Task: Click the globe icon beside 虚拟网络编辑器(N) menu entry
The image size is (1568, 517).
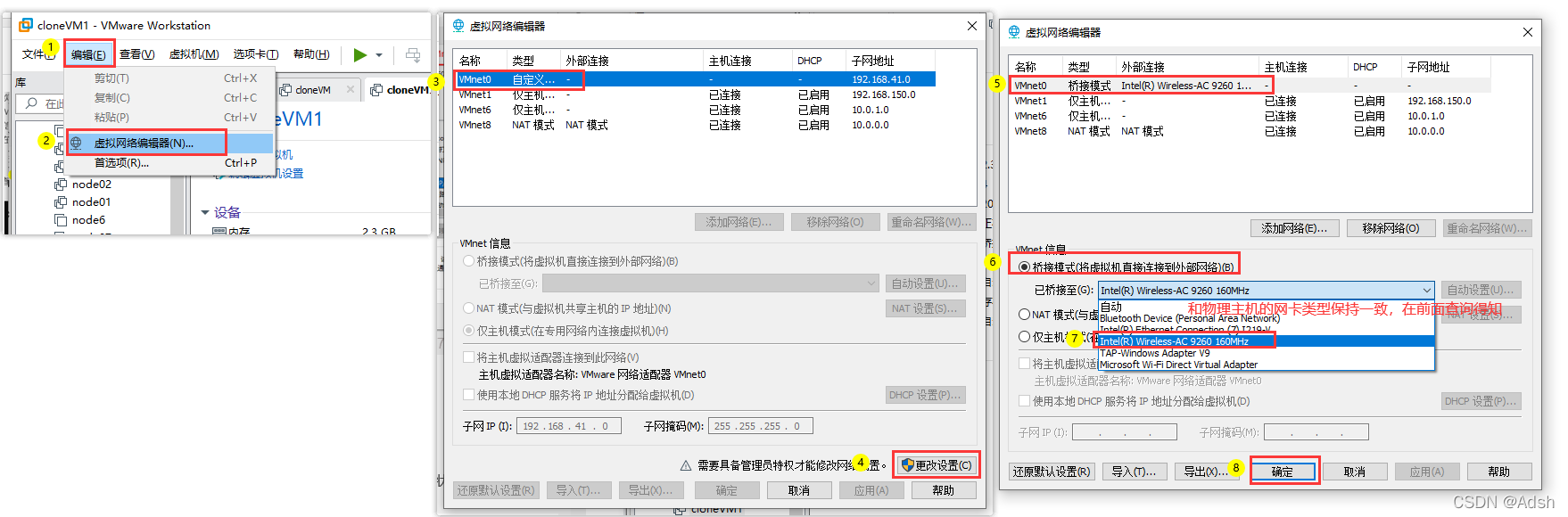Action: coord(77,143)
